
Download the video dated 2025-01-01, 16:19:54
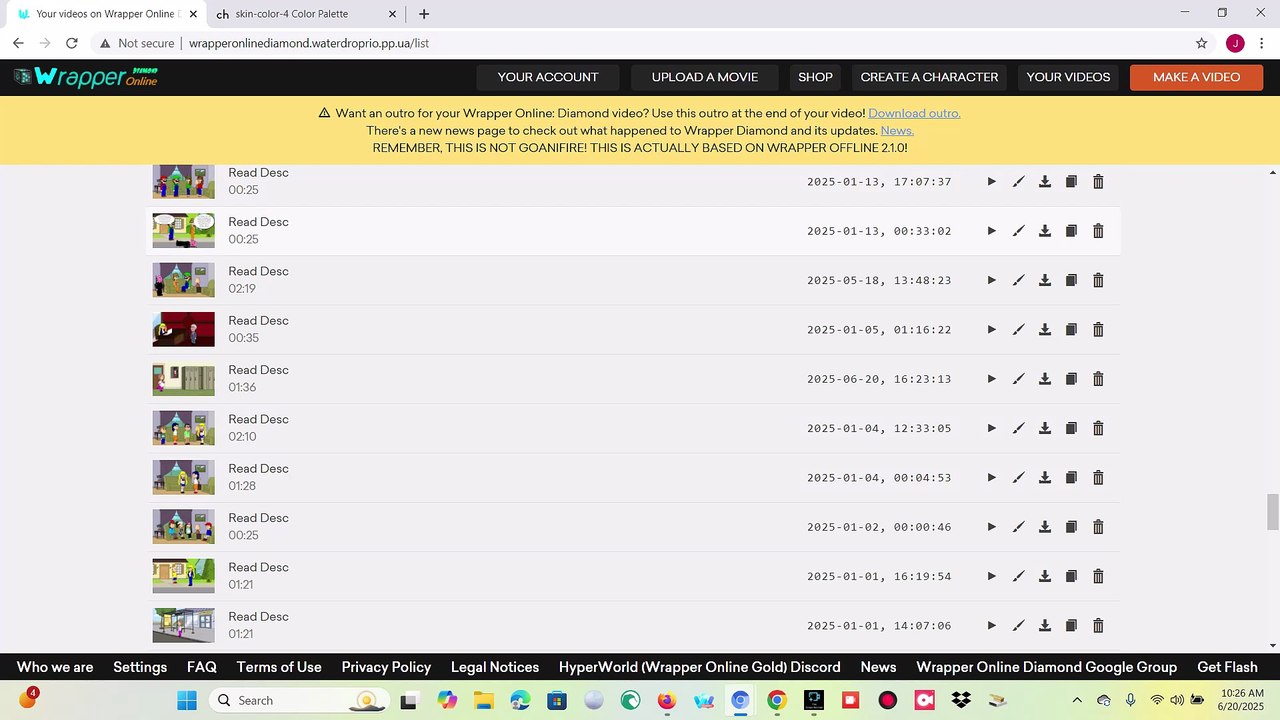tap(1045, 576)
